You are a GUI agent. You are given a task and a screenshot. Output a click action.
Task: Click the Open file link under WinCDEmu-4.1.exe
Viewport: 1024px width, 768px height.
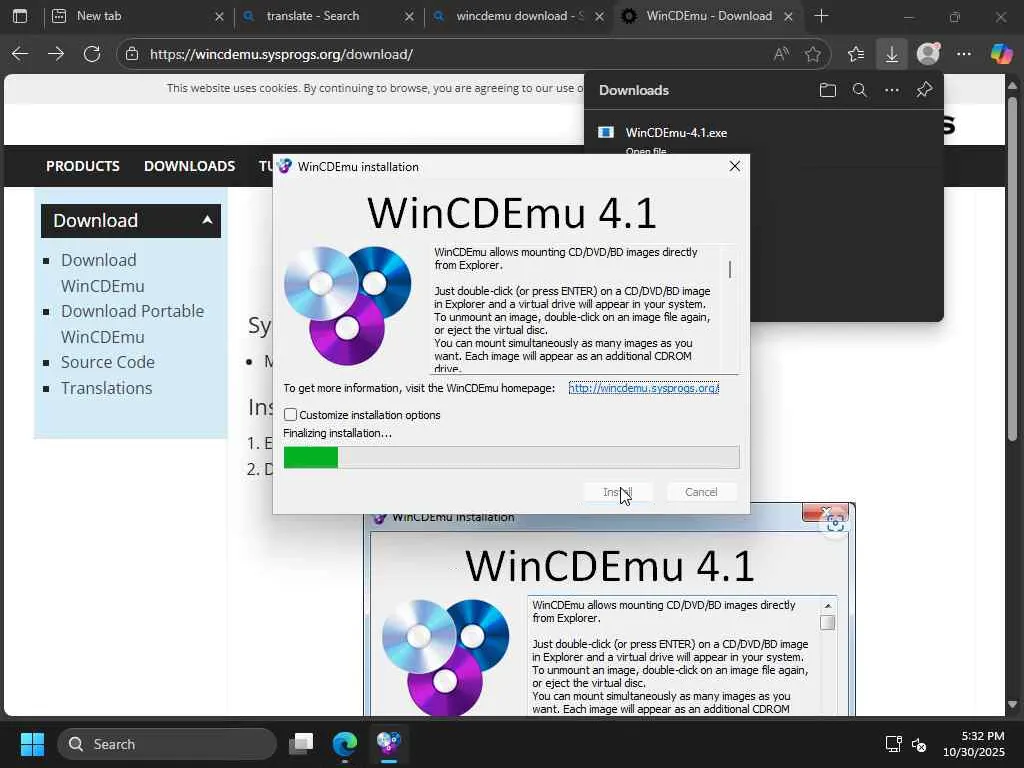point(646,152)
